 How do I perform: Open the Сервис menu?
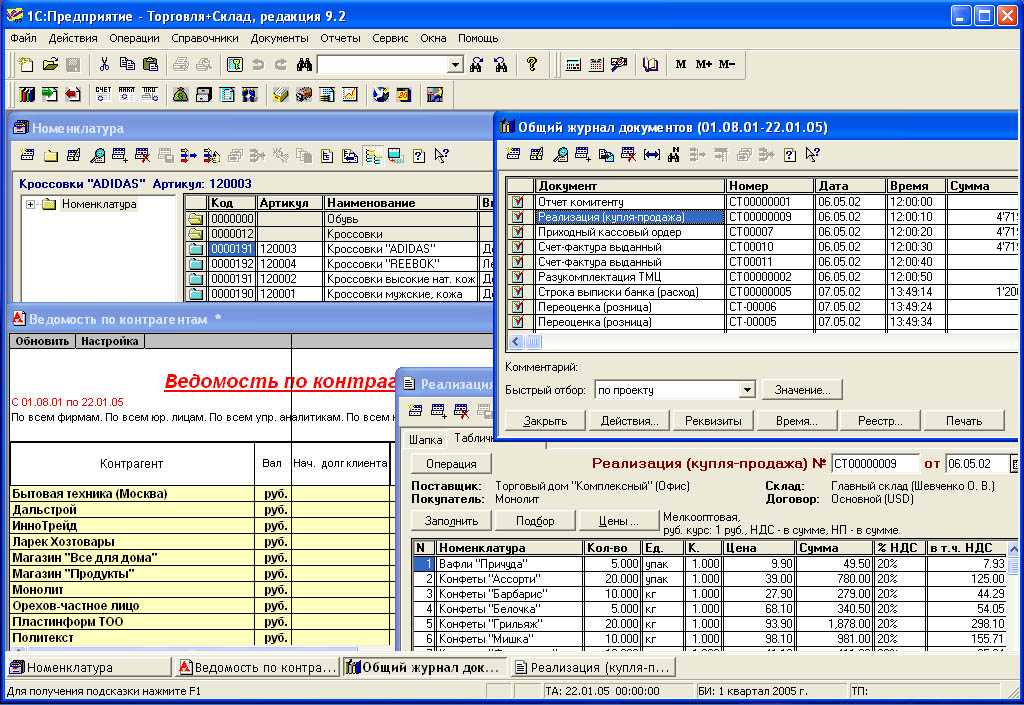[390, 38]
